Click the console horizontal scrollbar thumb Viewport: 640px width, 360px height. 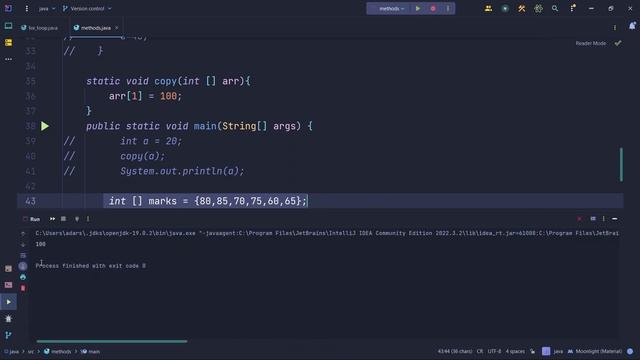[x=111, y=341]
